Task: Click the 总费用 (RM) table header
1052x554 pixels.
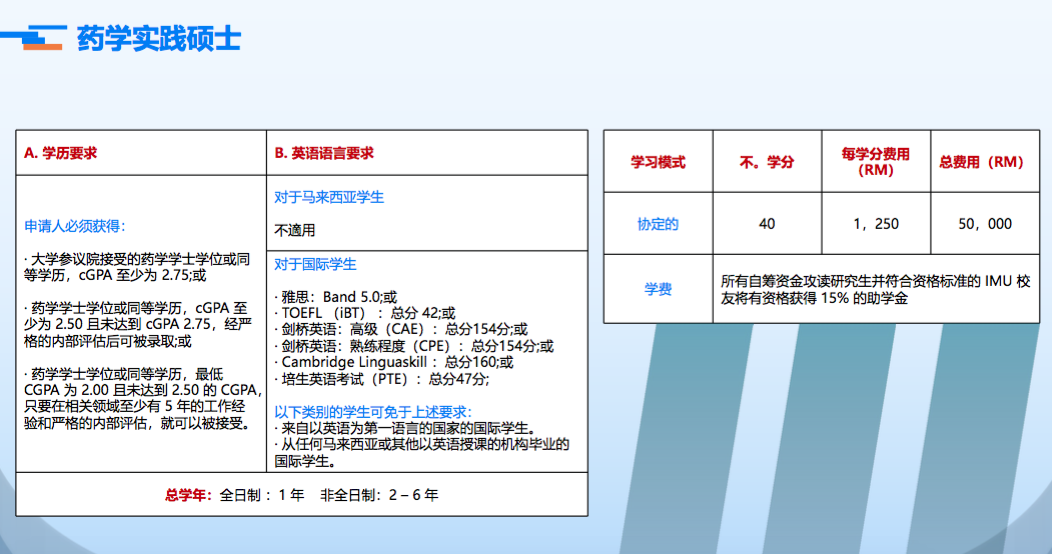Action: coord(981,162)
